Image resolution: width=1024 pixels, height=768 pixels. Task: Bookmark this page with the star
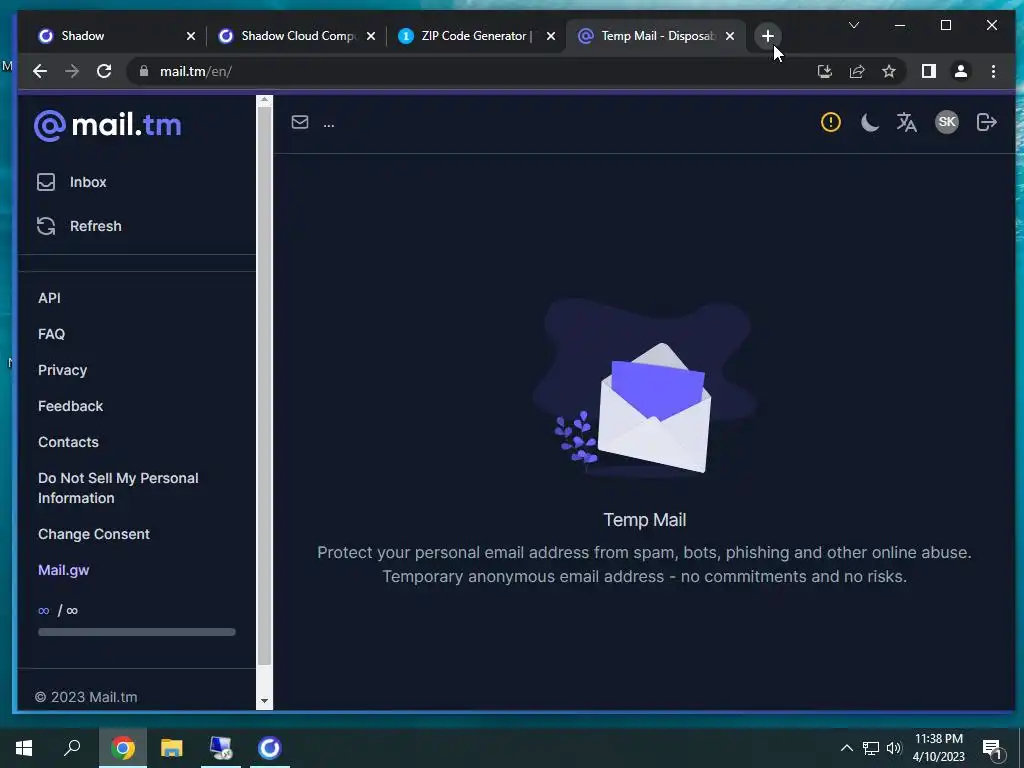pos(889,71)
